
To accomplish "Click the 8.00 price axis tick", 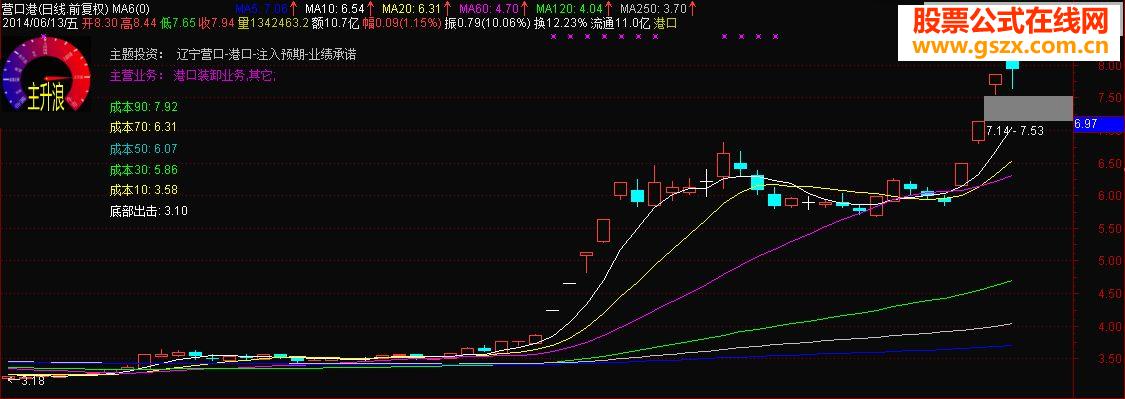I will click(x=1111, y=66).
